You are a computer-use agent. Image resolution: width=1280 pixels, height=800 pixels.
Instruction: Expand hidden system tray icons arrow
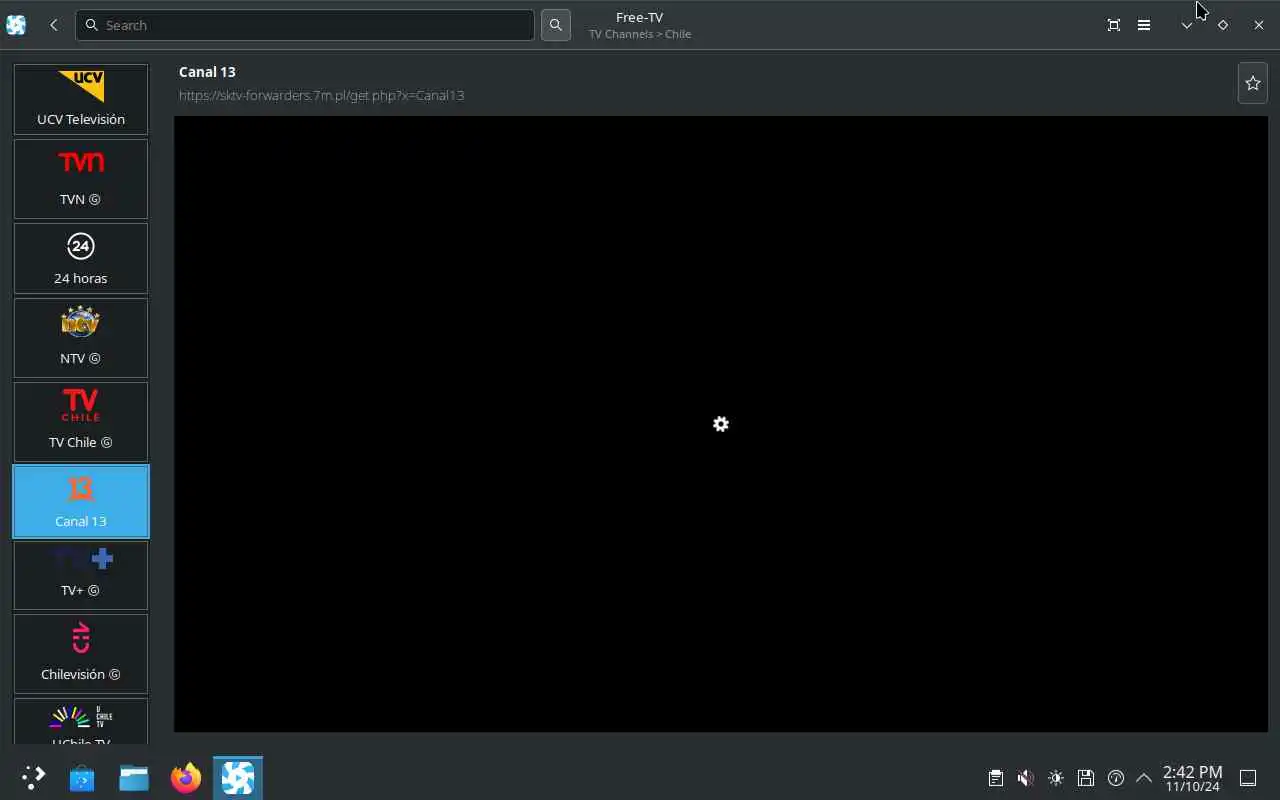(1144, 777)
